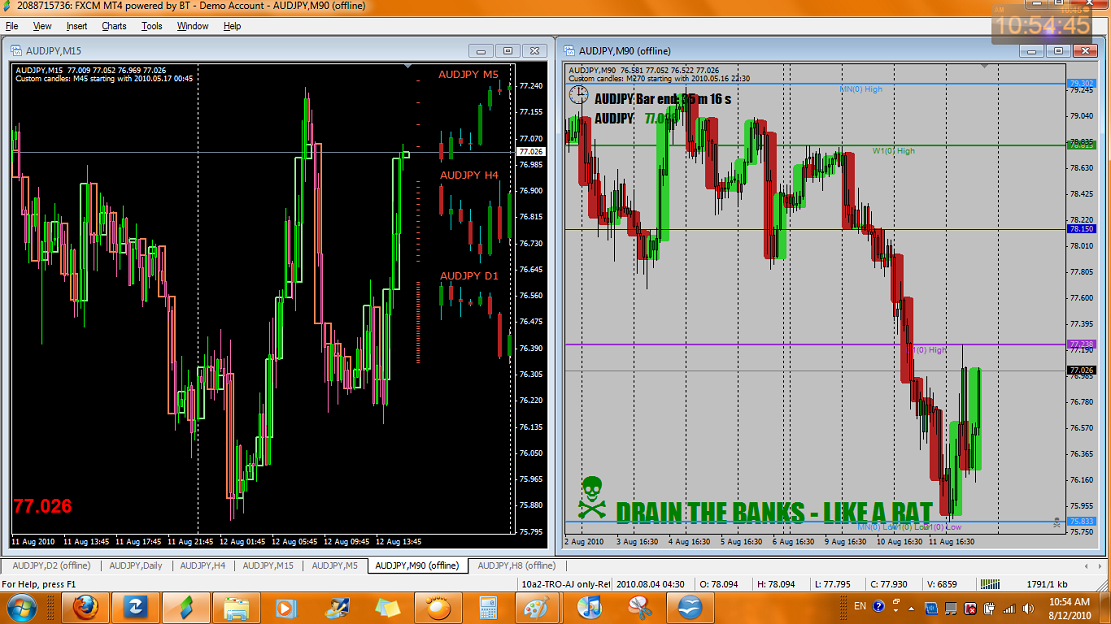
Task: Click the red 77.026 price text
Action: (43, 506)
